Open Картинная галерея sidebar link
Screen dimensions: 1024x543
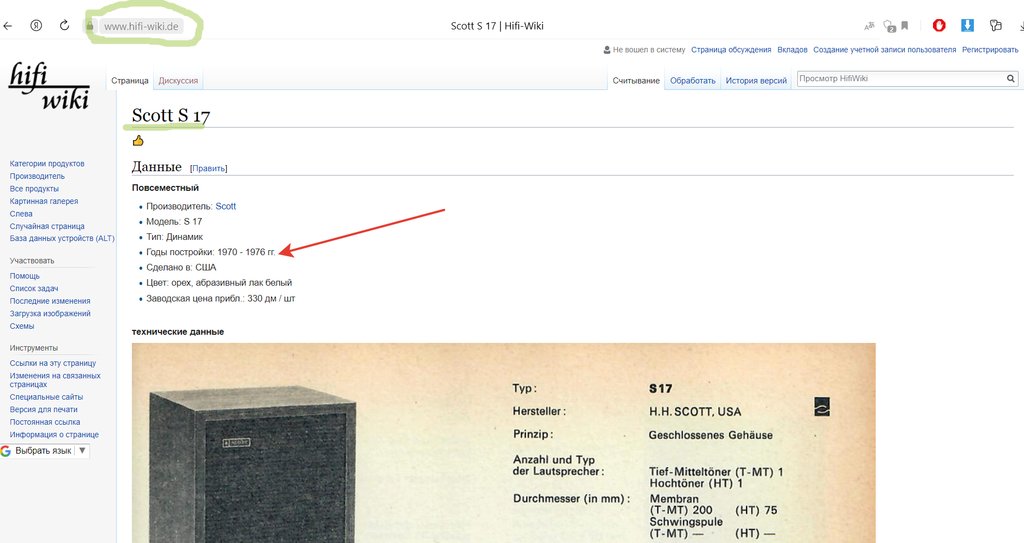click(44, 201)
